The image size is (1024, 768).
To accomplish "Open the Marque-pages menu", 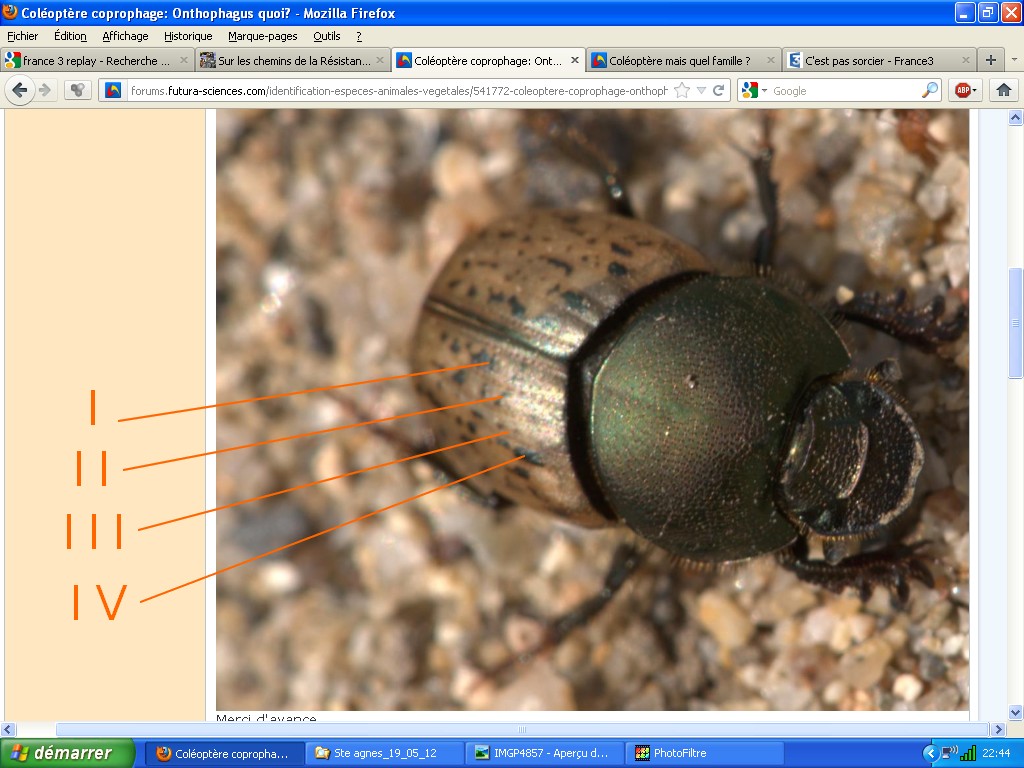I will pyautogui.click(x=263, y=36).
